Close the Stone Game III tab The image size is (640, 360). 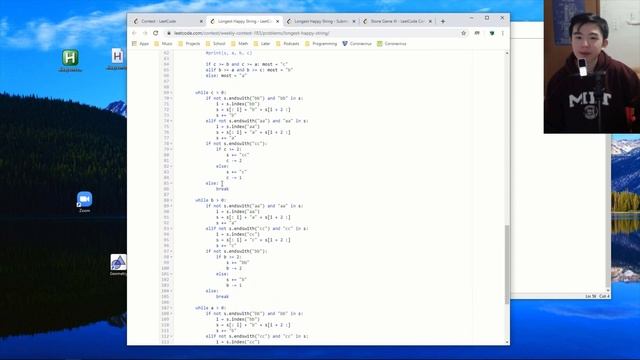tap(430, 21)
